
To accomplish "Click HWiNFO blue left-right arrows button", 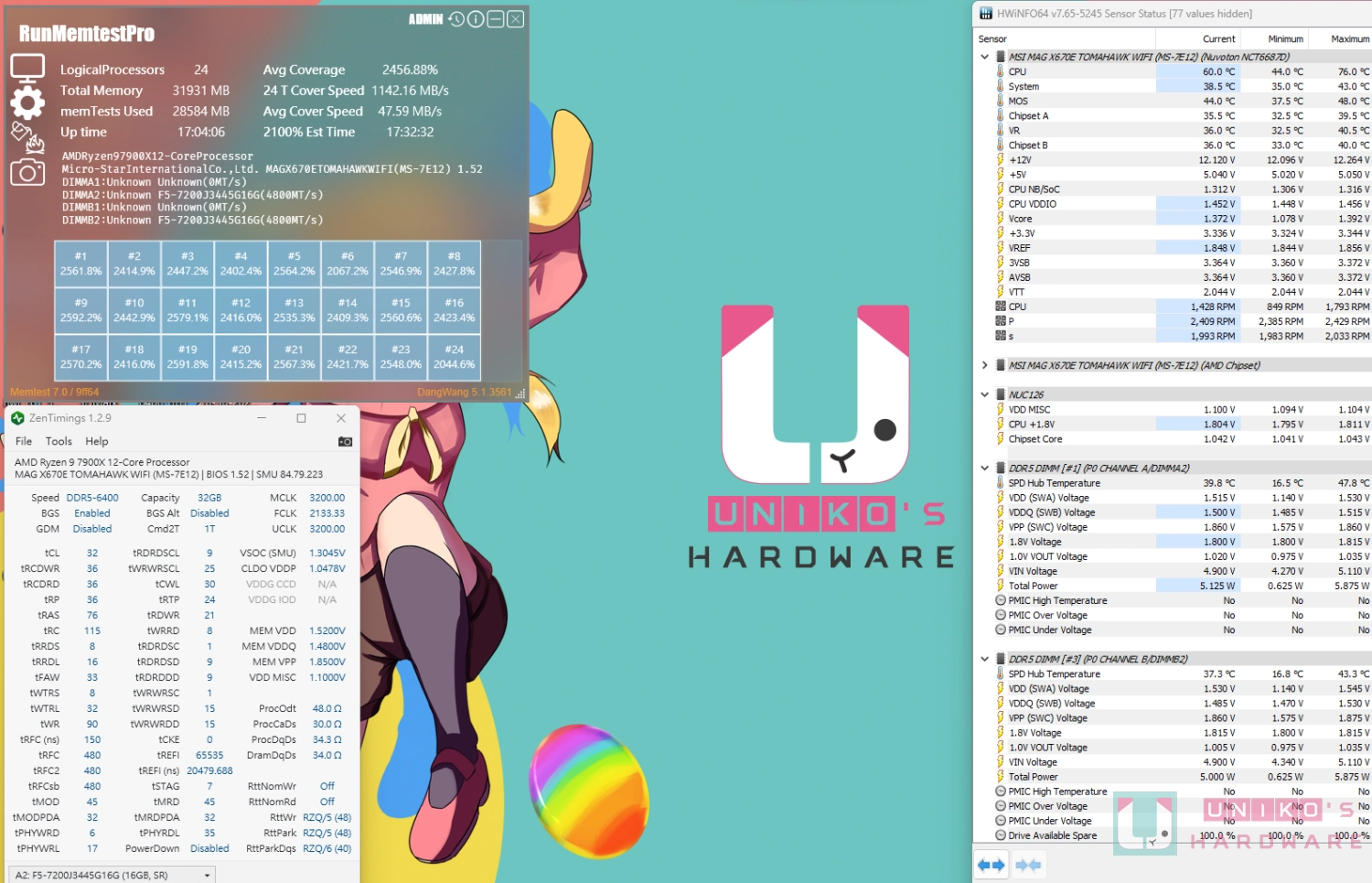I will [991, 864].
